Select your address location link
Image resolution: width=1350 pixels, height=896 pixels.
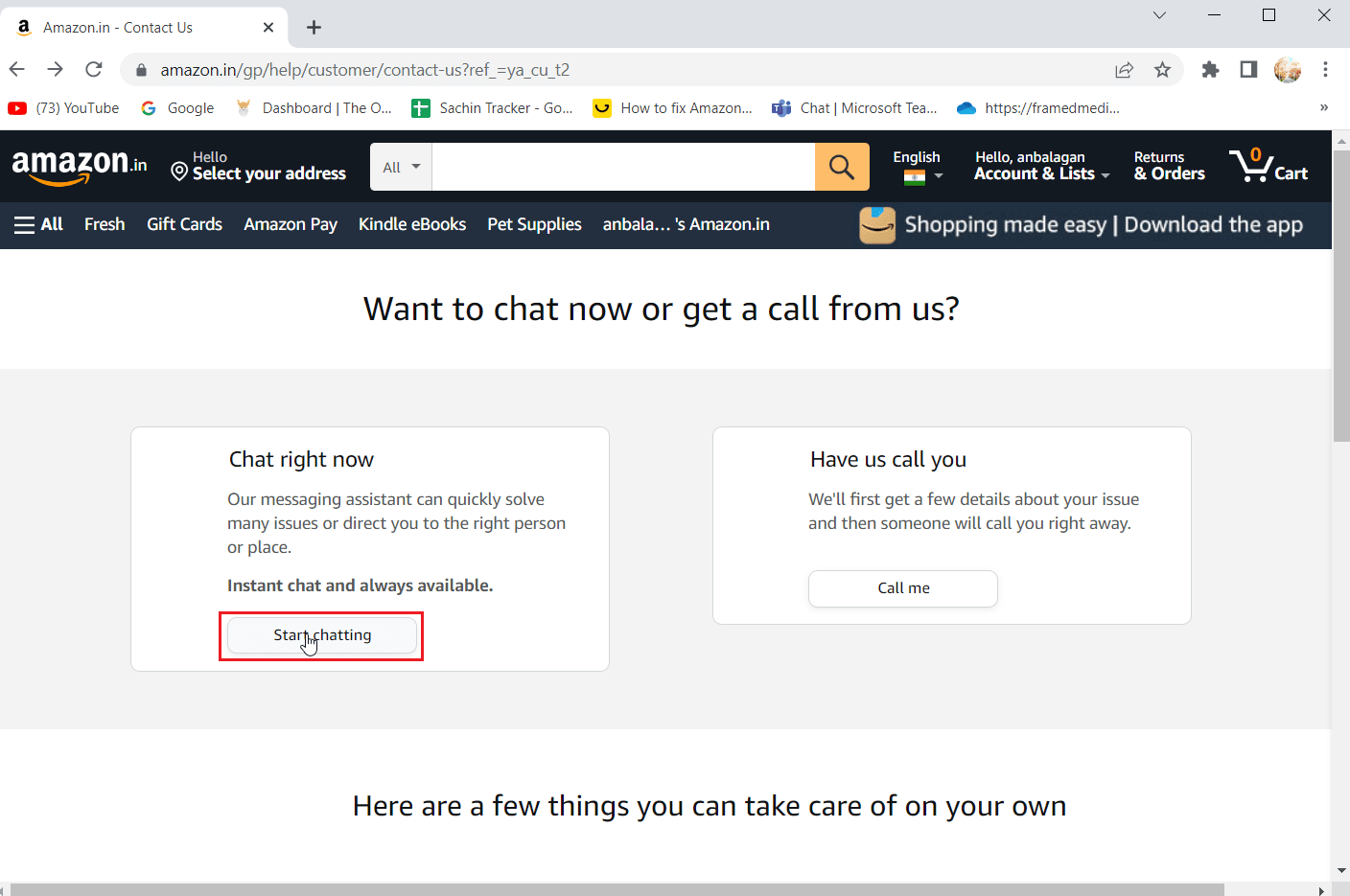258,166
